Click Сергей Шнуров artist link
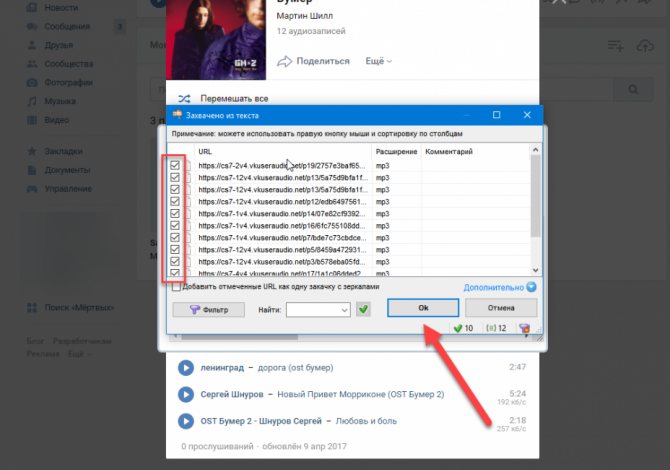Viewport: 670px width, 470px height. point(232,394)
